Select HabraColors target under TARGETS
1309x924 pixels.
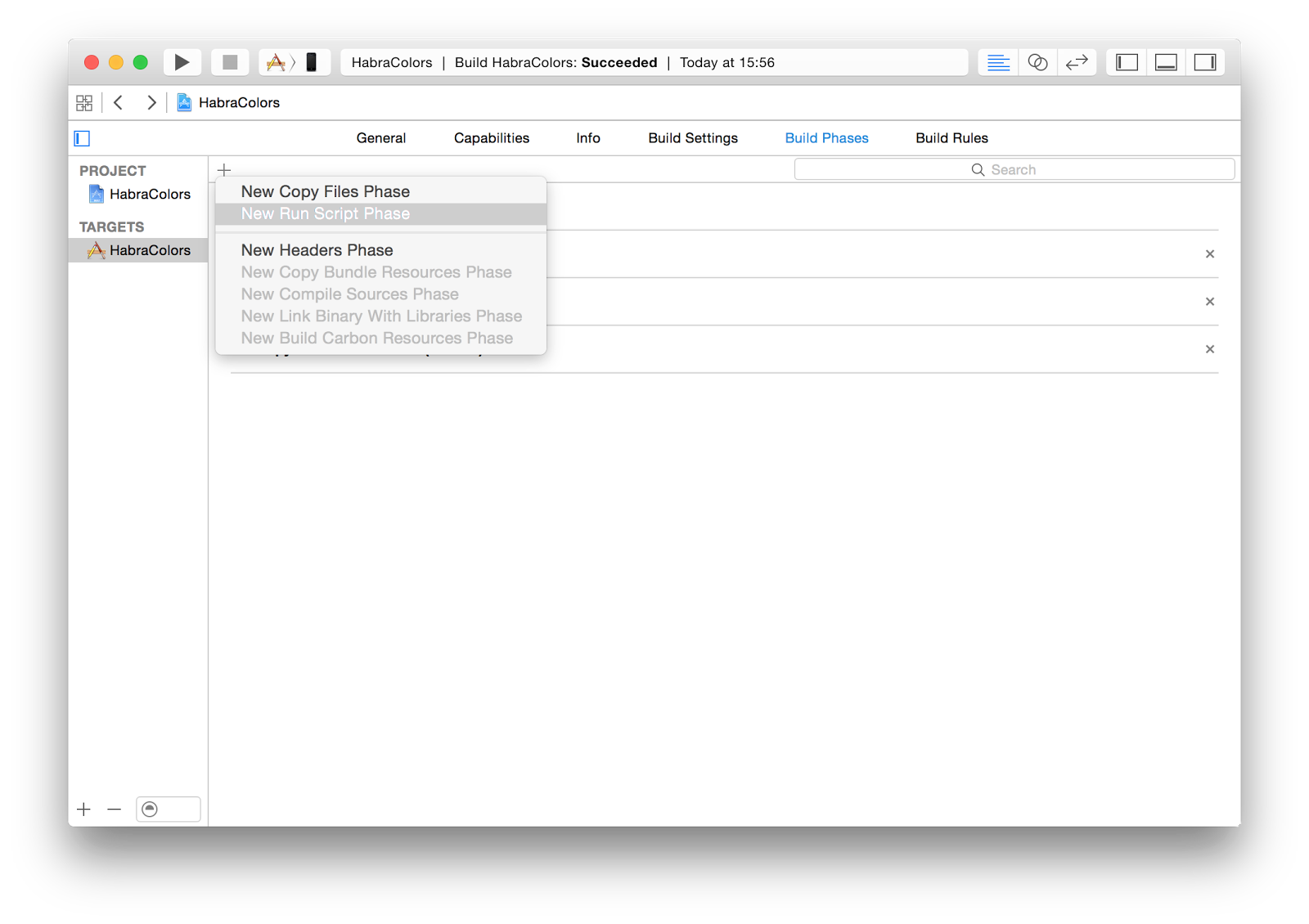click(138, 250)
